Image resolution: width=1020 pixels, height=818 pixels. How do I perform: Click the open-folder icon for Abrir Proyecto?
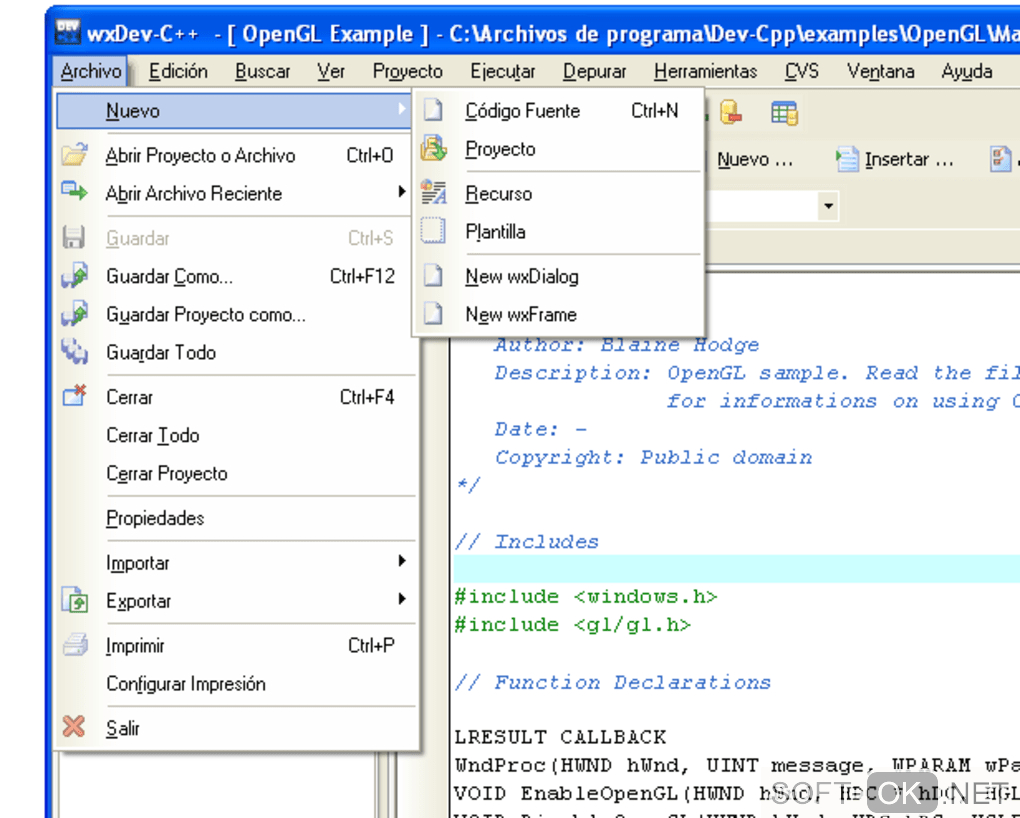pyautogui.click(x=75, y=155)
